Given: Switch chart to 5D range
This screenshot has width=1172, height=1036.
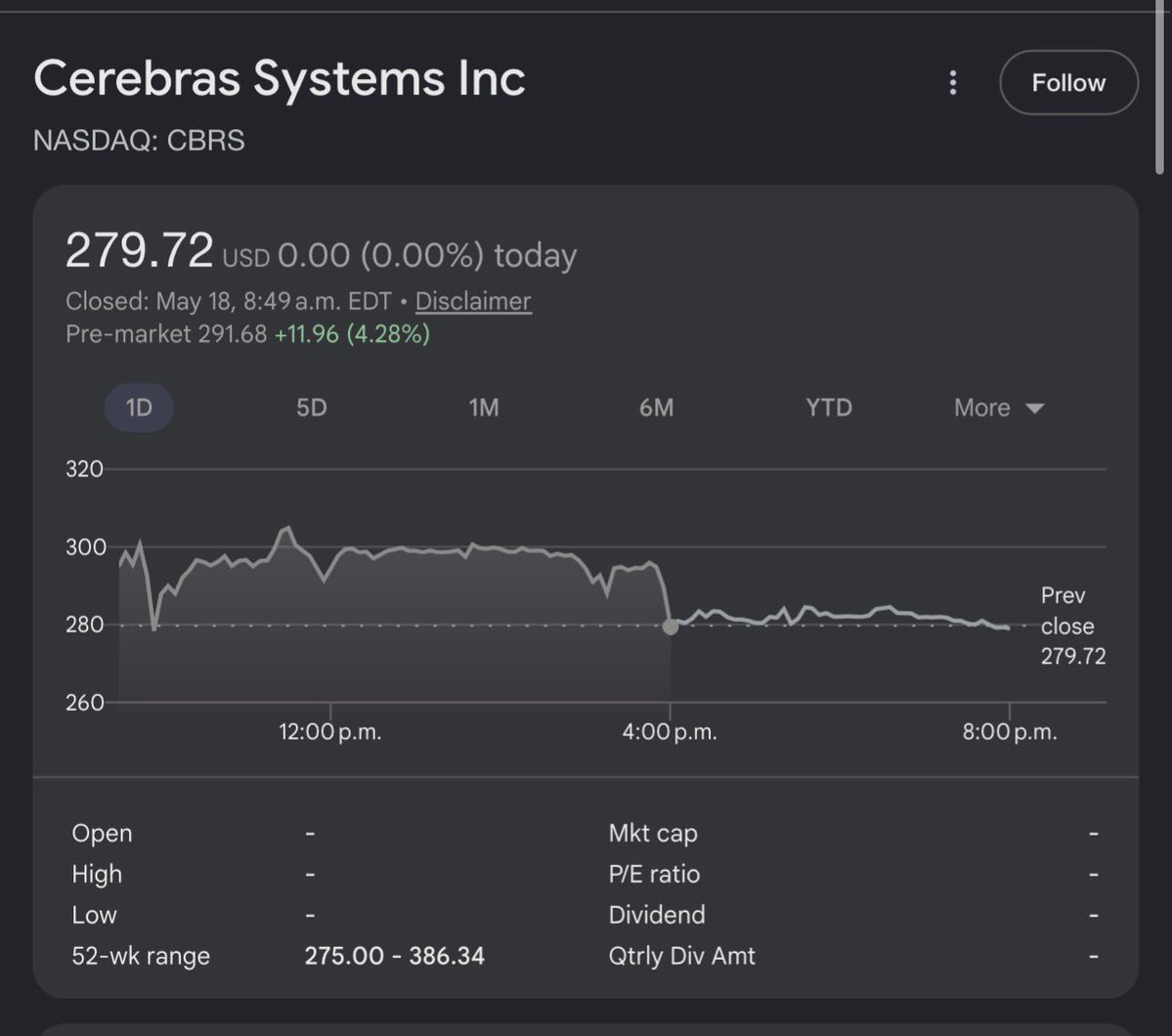Looking at the screenshot, I should click(x=312, y=408).
